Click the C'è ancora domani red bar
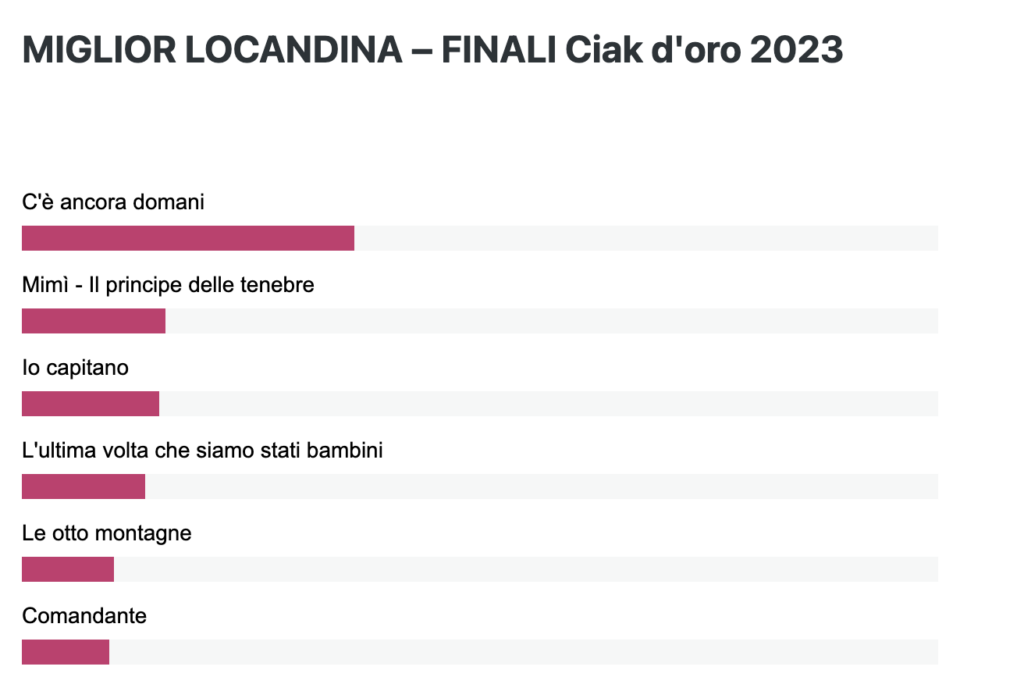The height and width of the screenshot is (695, 1024). 188,238
